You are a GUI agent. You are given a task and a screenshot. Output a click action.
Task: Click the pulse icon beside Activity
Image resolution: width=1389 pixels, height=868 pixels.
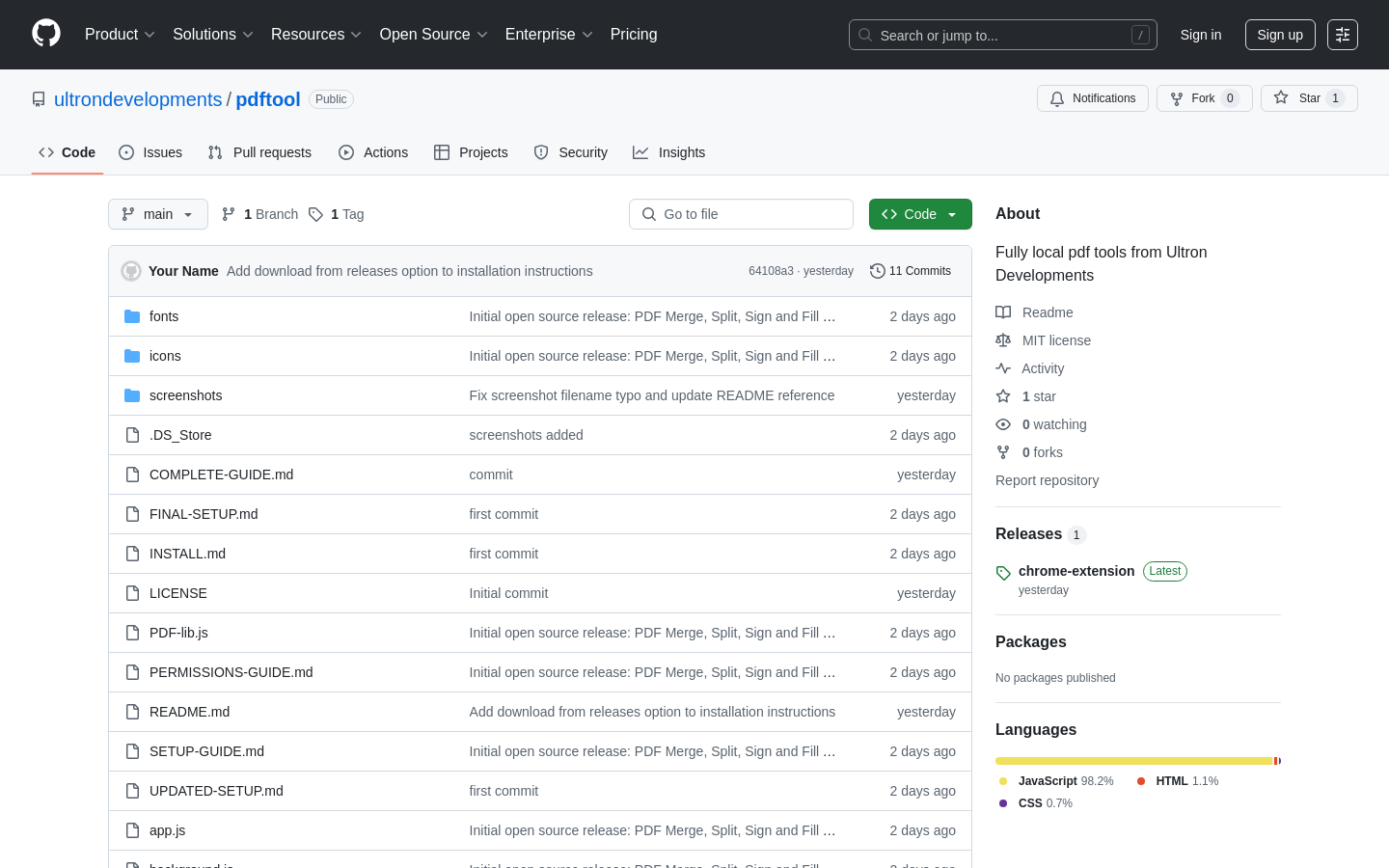[x=1003, y=368]
